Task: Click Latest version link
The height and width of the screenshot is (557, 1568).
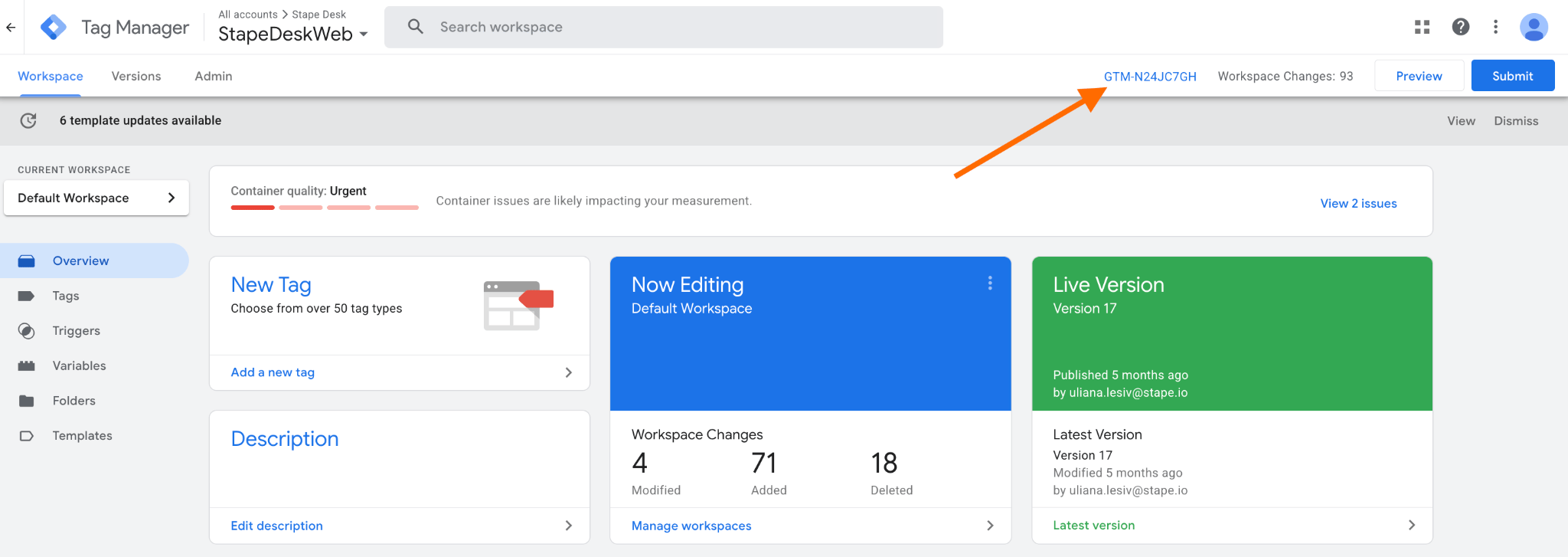Action: [1093, 525]
